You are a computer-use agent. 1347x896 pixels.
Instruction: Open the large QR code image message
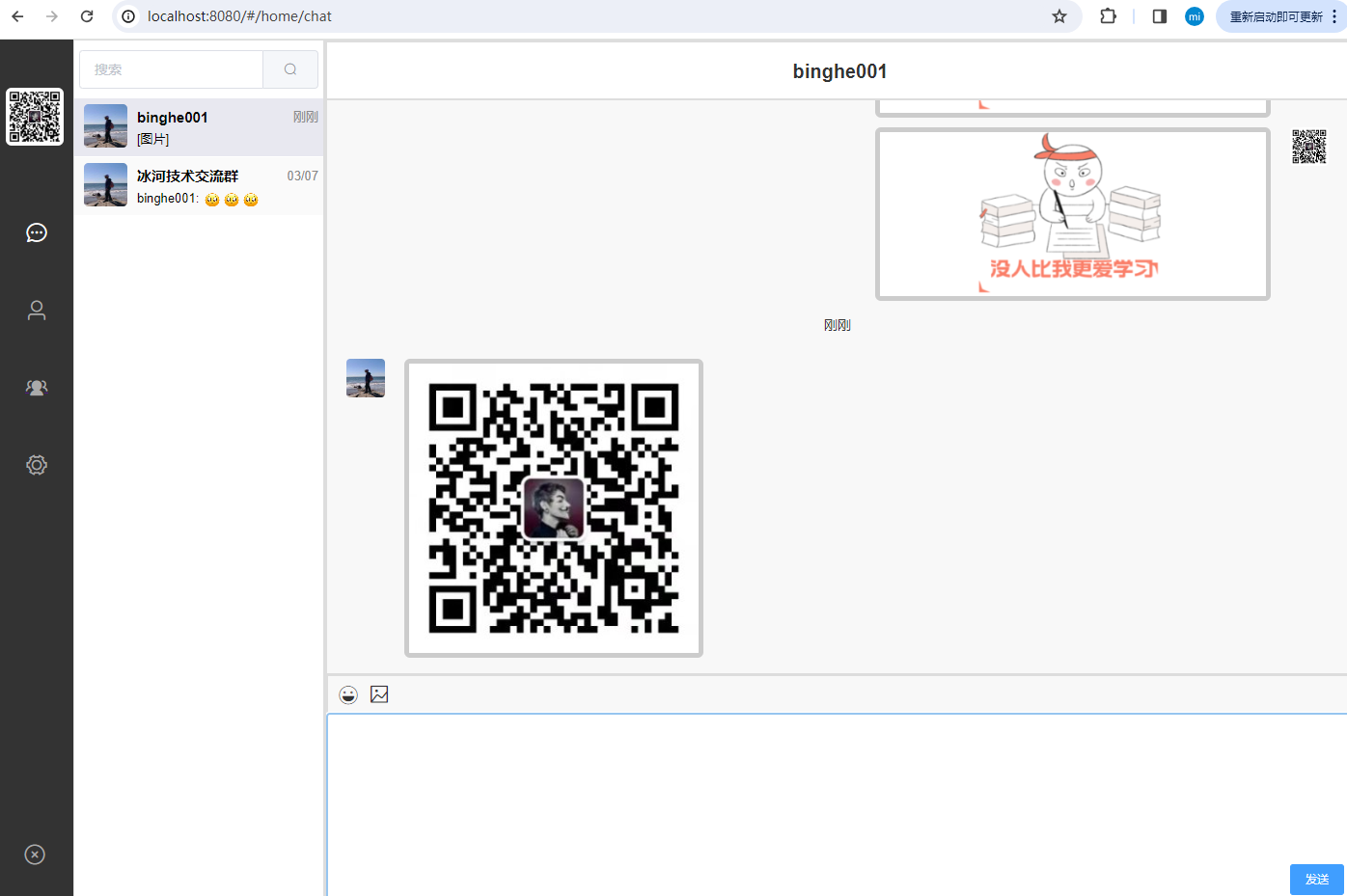pos(554,508)
